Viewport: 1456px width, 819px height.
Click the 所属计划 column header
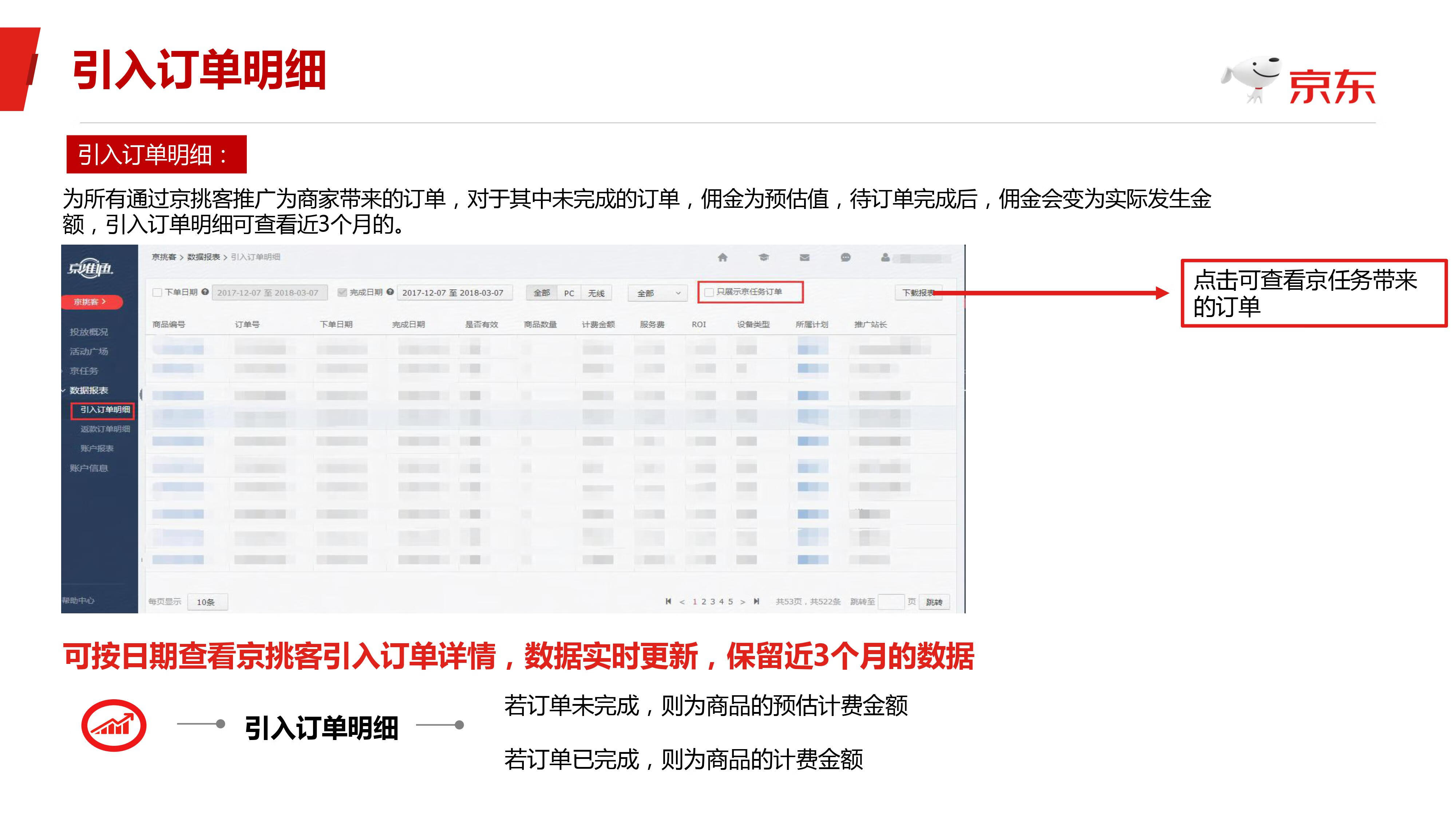[x=812, y=324]
